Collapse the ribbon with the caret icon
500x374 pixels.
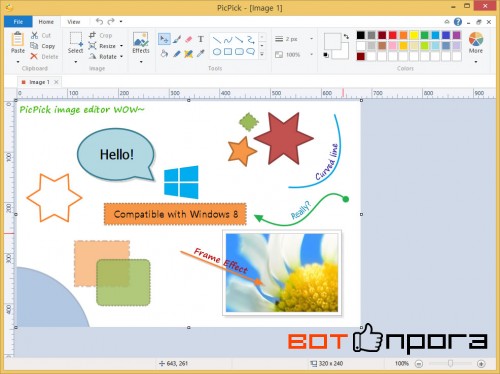coord(447,22)
